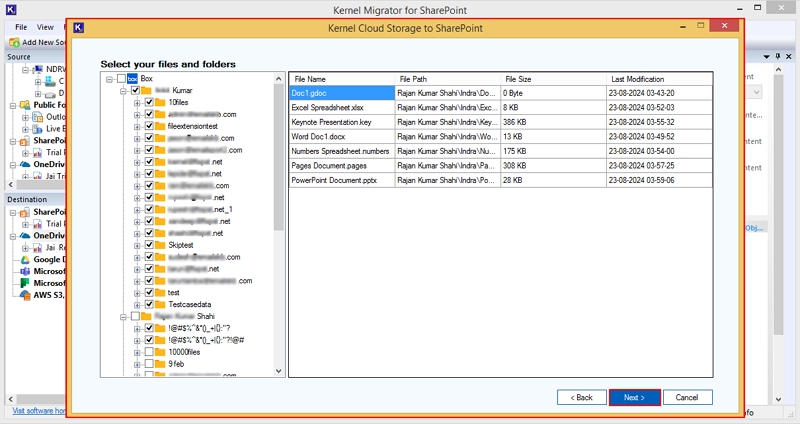Check the 9feb checkbox
The width and height of the screenshot is (800, 424).
(149, 364)
